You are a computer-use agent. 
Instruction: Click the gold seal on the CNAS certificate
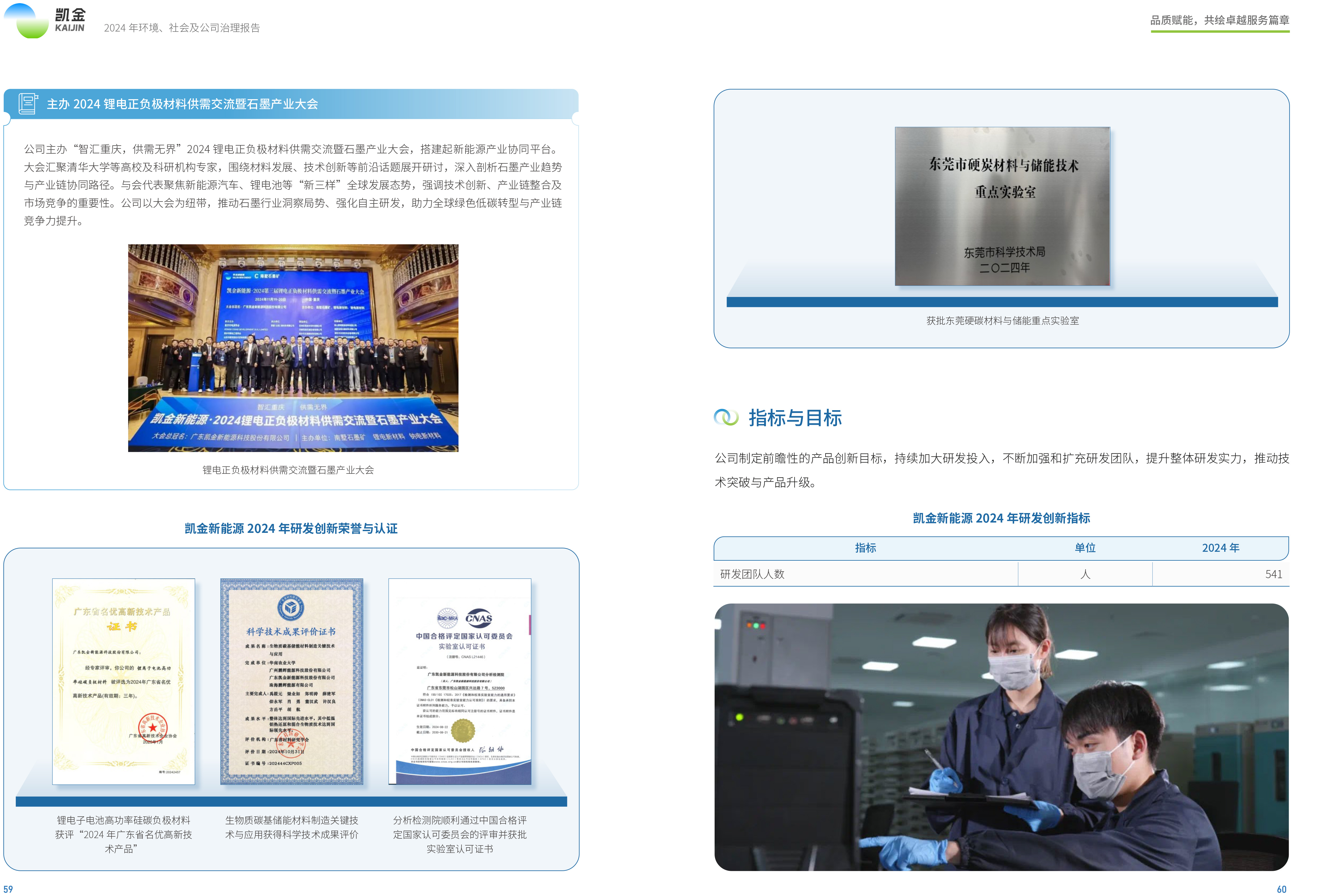[x=462, y=731]
